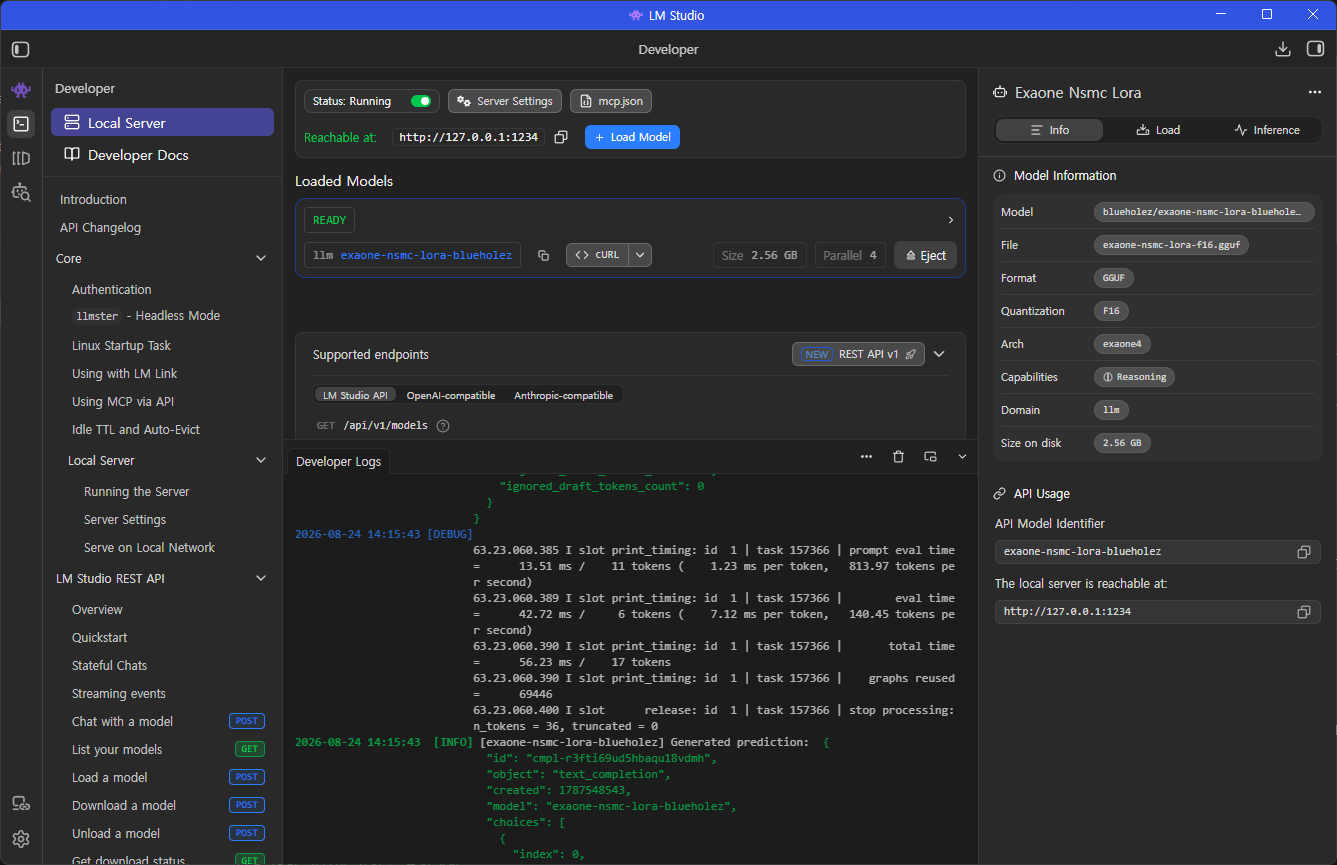Open Server Settings button
Image resolution: width=1337 pixels, height=865 pixels.
click(505, 101)
